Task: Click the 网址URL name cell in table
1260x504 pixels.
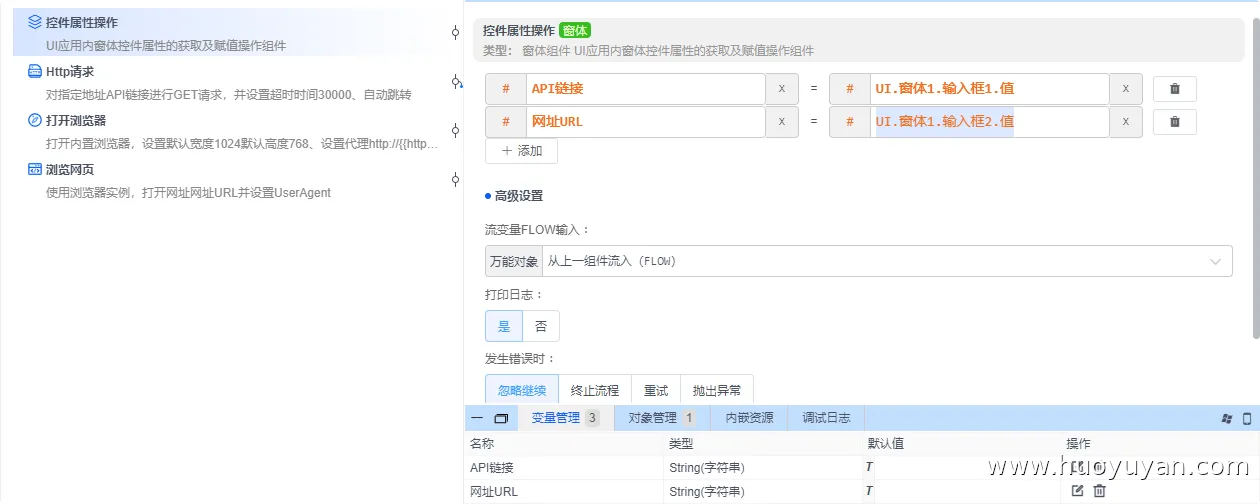Action: pyautogui.click(x=565, y=491)
